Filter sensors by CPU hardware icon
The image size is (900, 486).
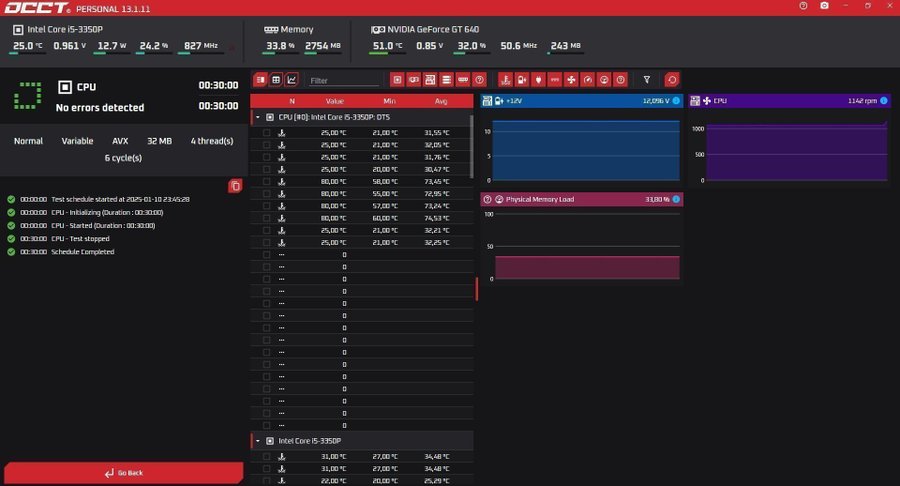[397, 80]
